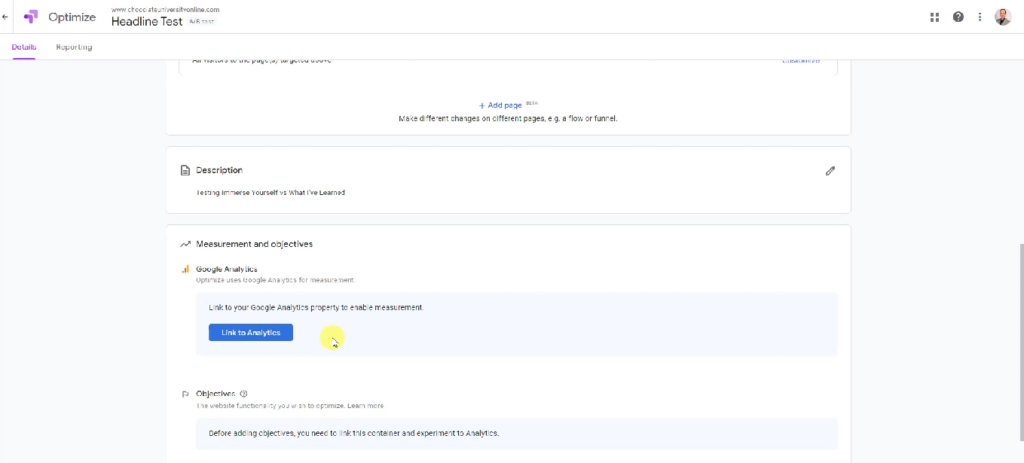Open the Google apps grid
1024x463 pixels.
[935, 18]
